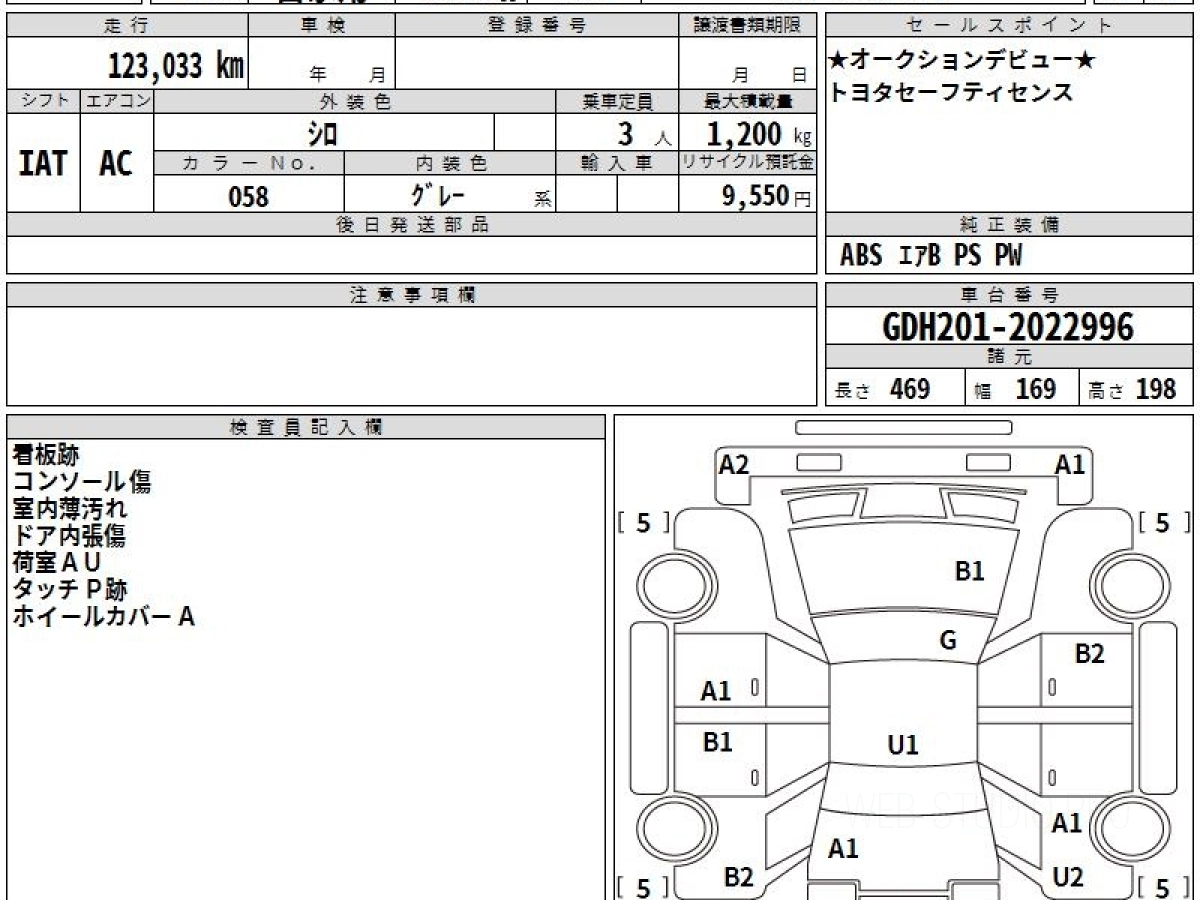This screenshot has width=1200, height=900.
Task: Select chassis number GDH201-2022996
Action: pos(1008,327)
